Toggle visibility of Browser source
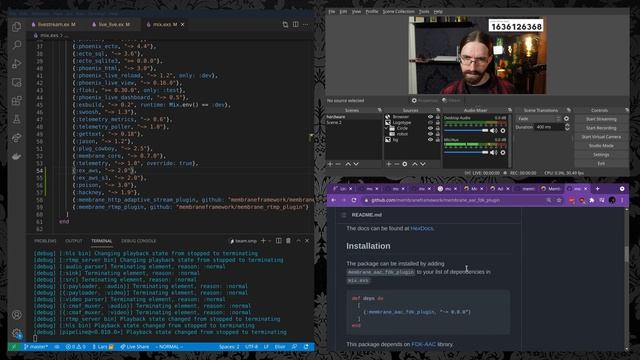The width and height of the screenshot is (640, 360). click(x=430, y=117)
